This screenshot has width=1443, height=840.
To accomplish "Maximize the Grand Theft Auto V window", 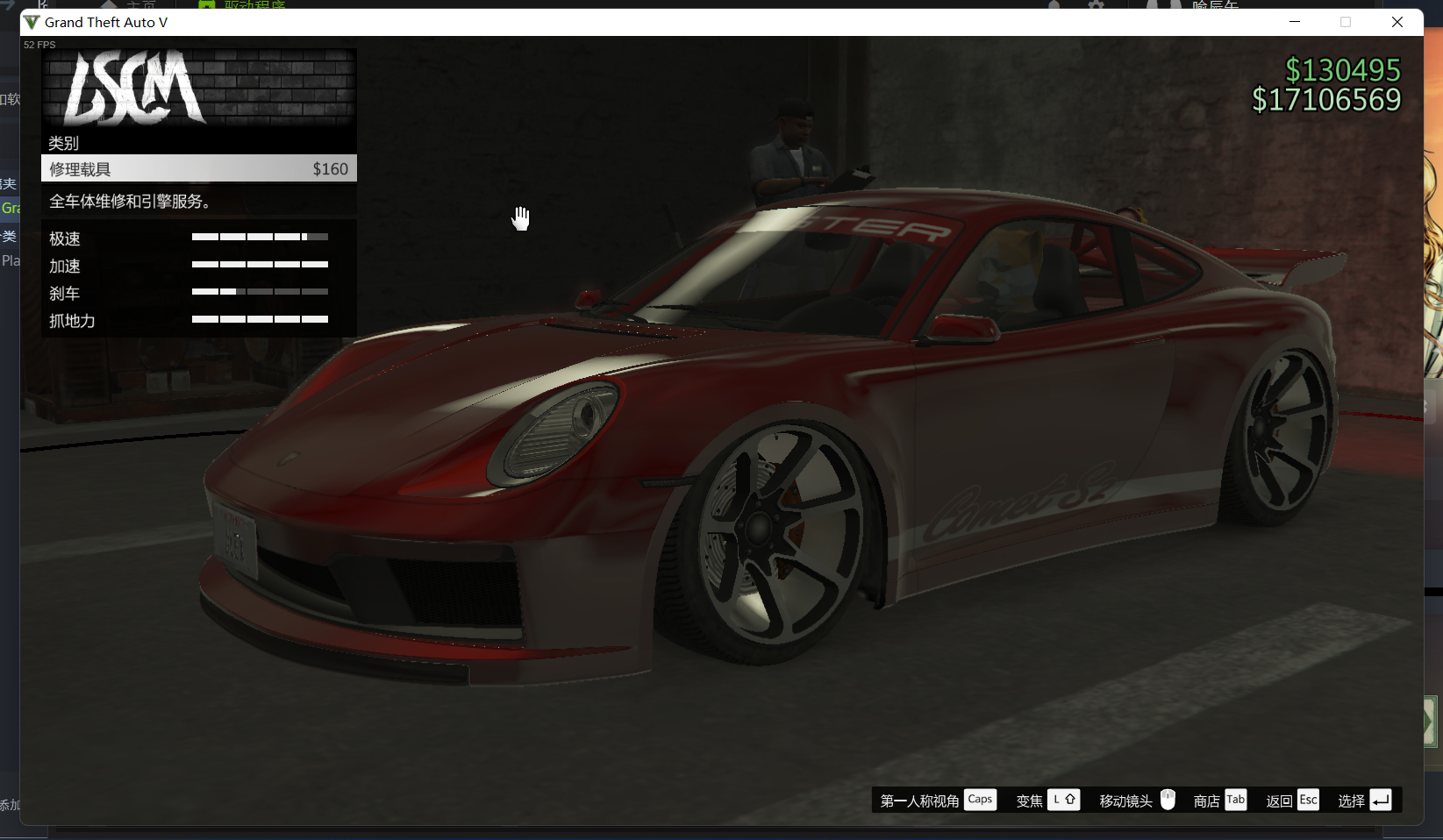I will 1346,22.
